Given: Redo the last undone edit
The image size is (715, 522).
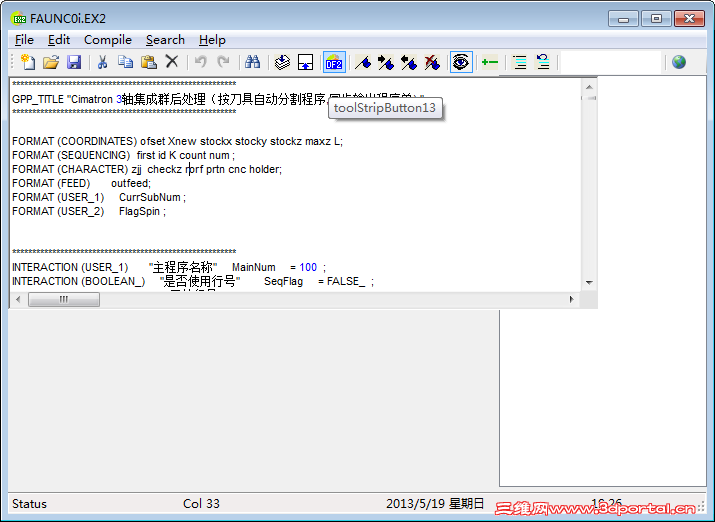Looking at the screenshot, I should pos(223,62).
